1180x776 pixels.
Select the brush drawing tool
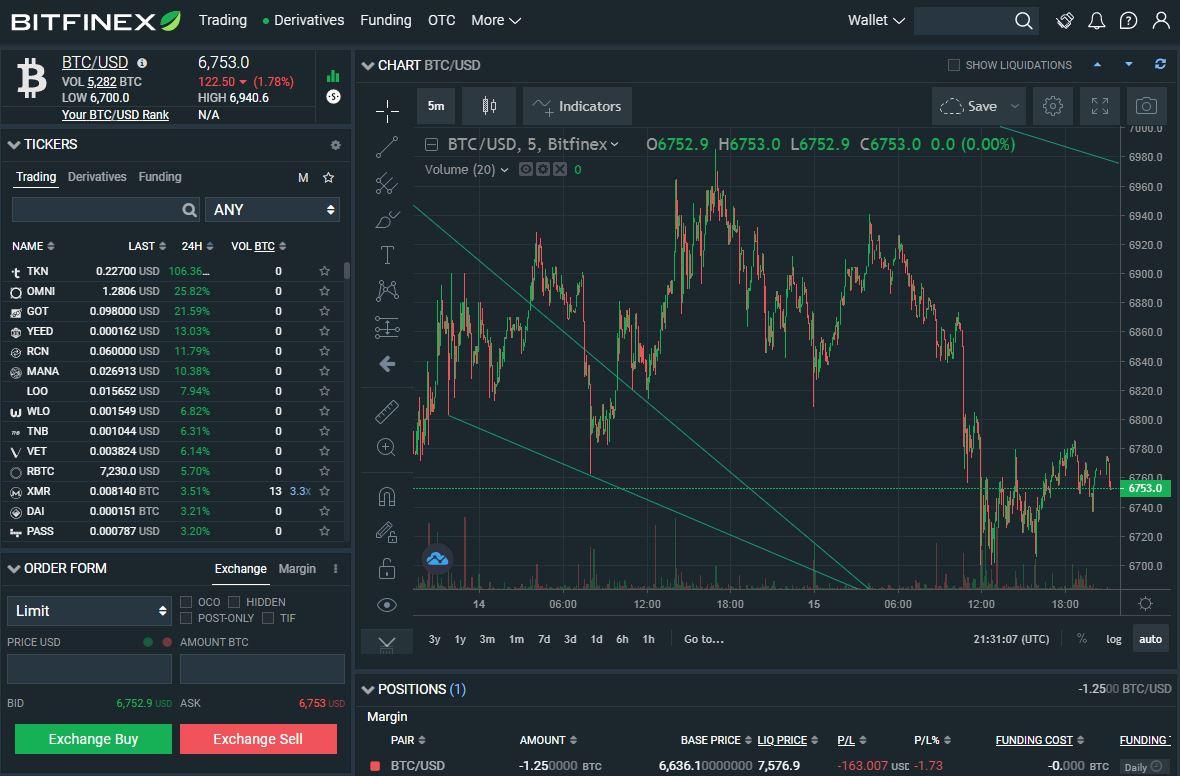coord(387,219)
